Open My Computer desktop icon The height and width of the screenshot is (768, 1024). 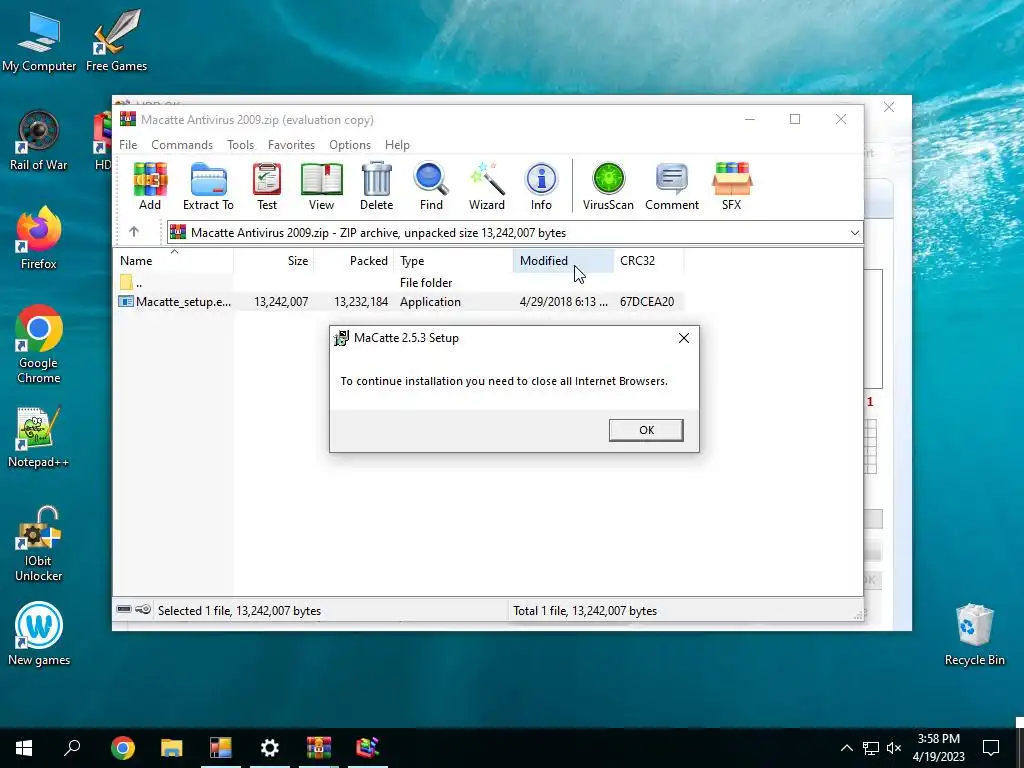point(39,41)
